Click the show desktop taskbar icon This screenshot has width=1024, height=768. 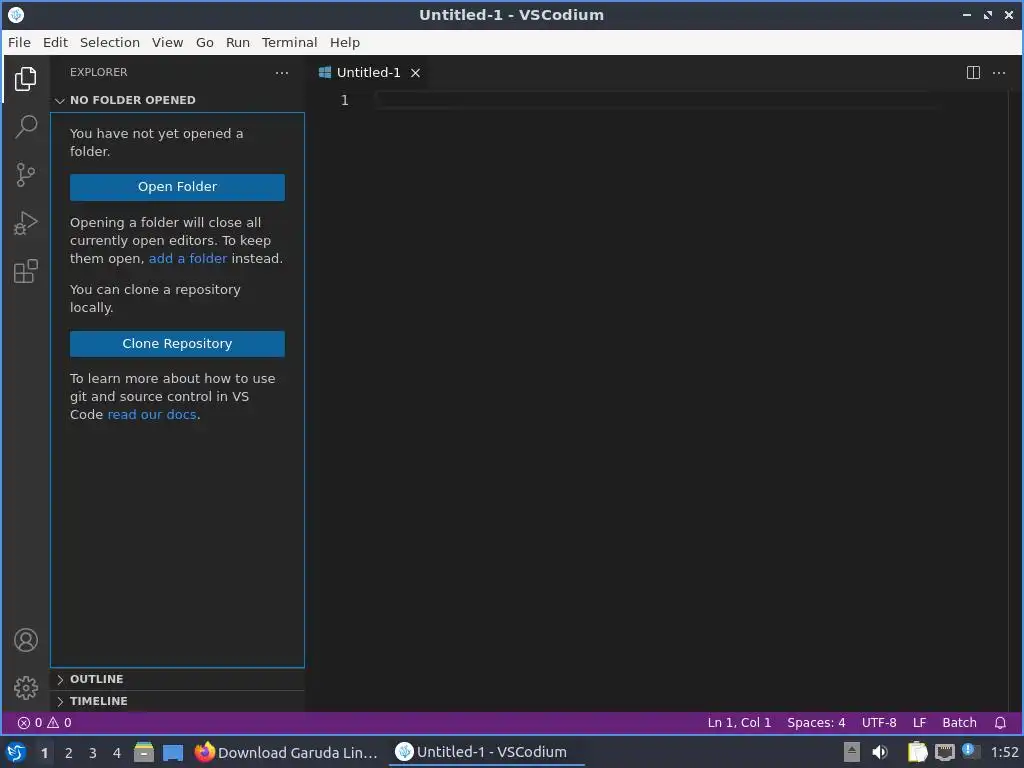click(x=172, y=752)
